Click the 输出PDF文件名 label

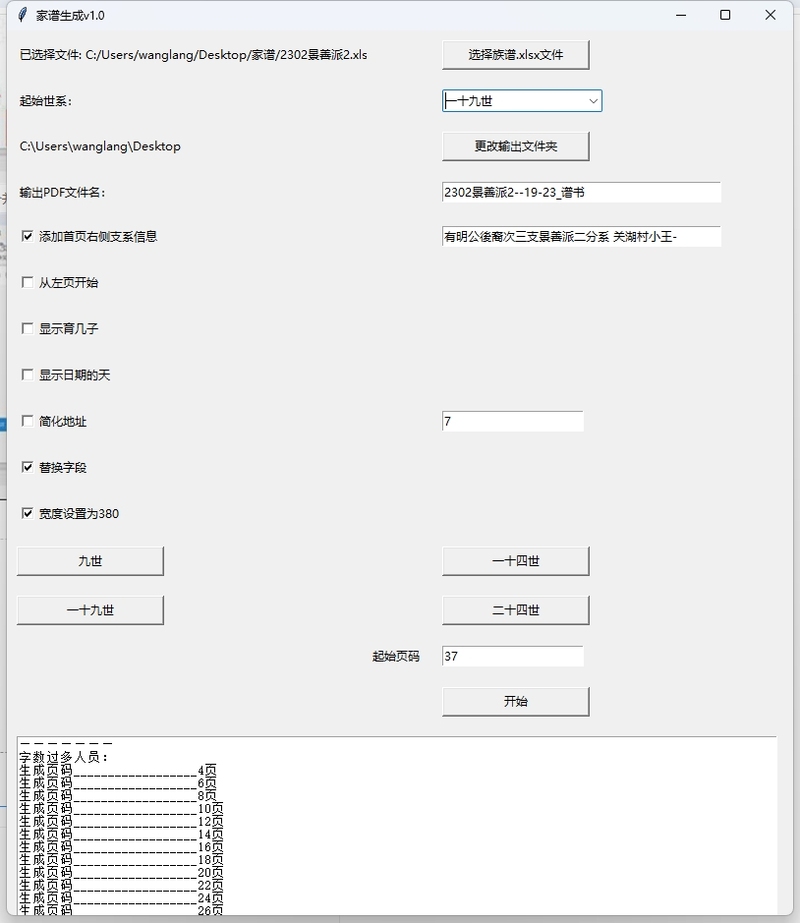62,192
